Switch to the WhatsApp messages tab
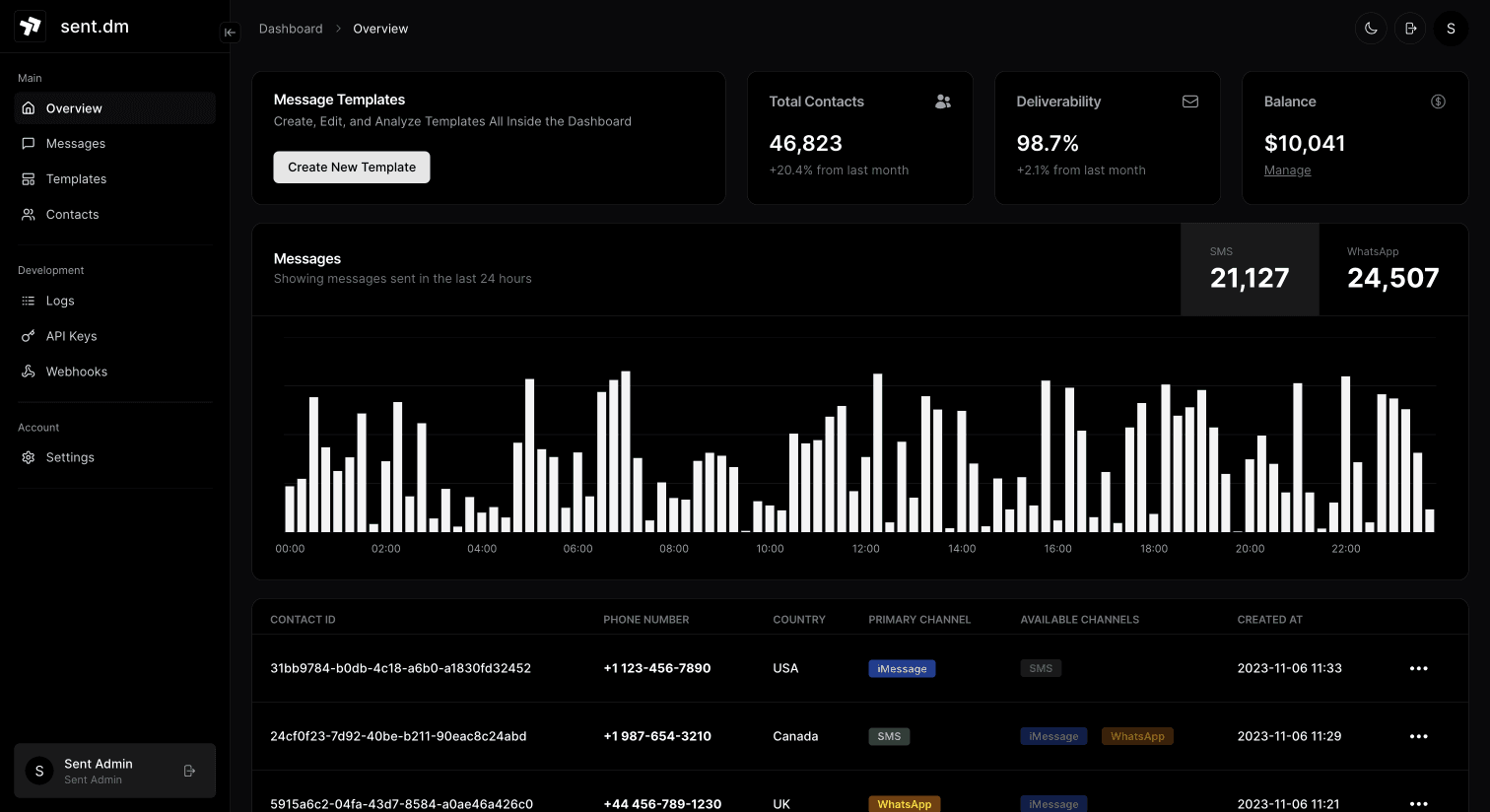The image size is (1490, 812). click(x=1393, y=269)
